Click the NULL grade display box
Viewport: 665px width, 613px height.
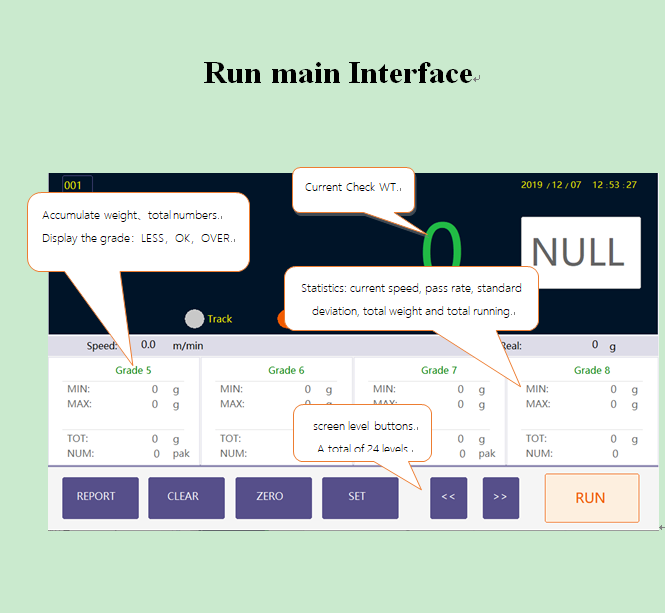pyautogui.click(x=581, y=252)
